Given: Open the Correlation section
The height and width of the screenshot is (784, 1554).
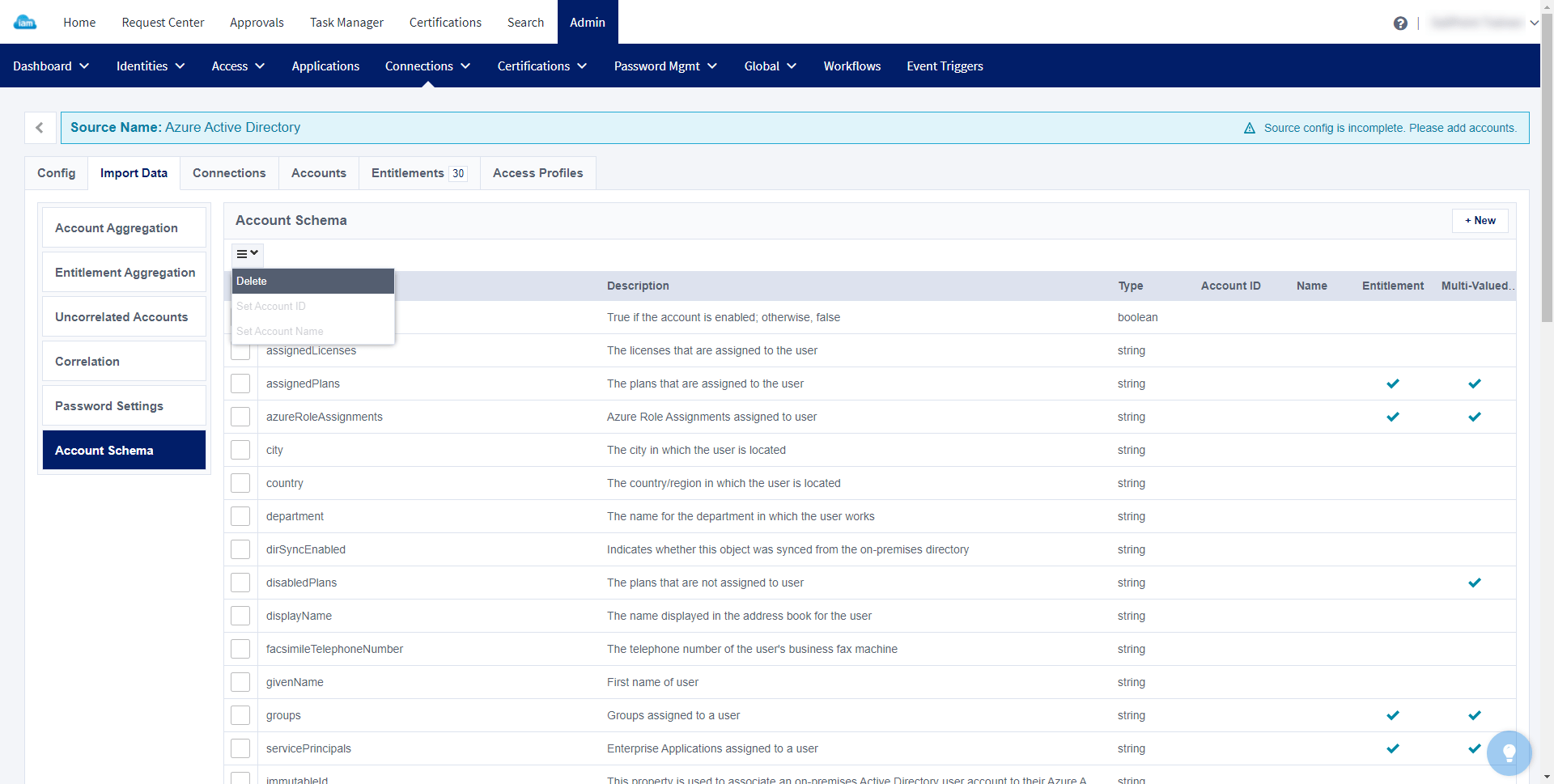Looking at the screenshot, I should point(124,362).
